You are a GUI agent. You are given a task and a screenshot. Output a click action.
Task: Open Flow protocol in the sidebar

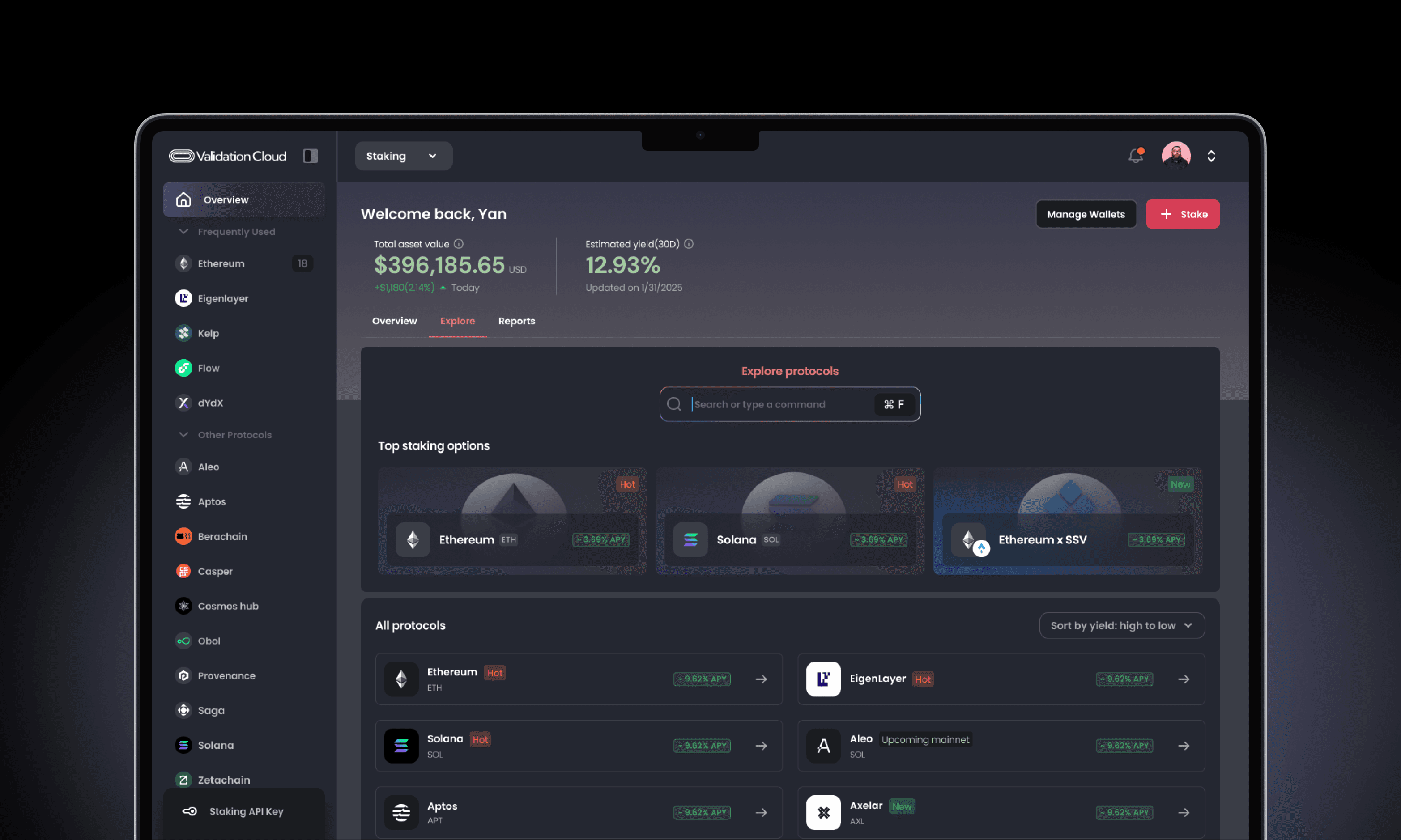tap(209, 368)
